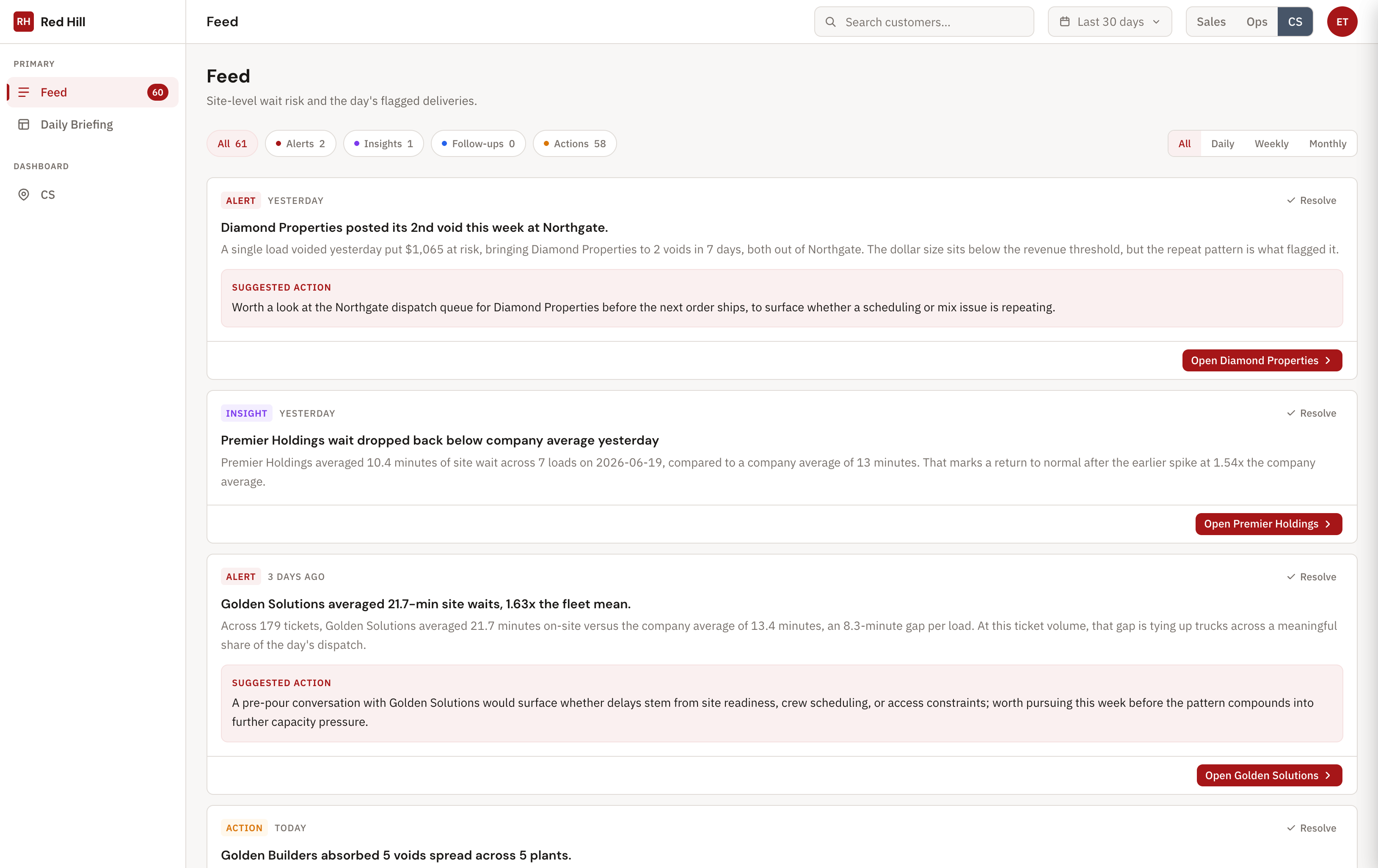Click headline 'Premier Holdings wait dropped back below'
1378x868 pixels.
439,440
